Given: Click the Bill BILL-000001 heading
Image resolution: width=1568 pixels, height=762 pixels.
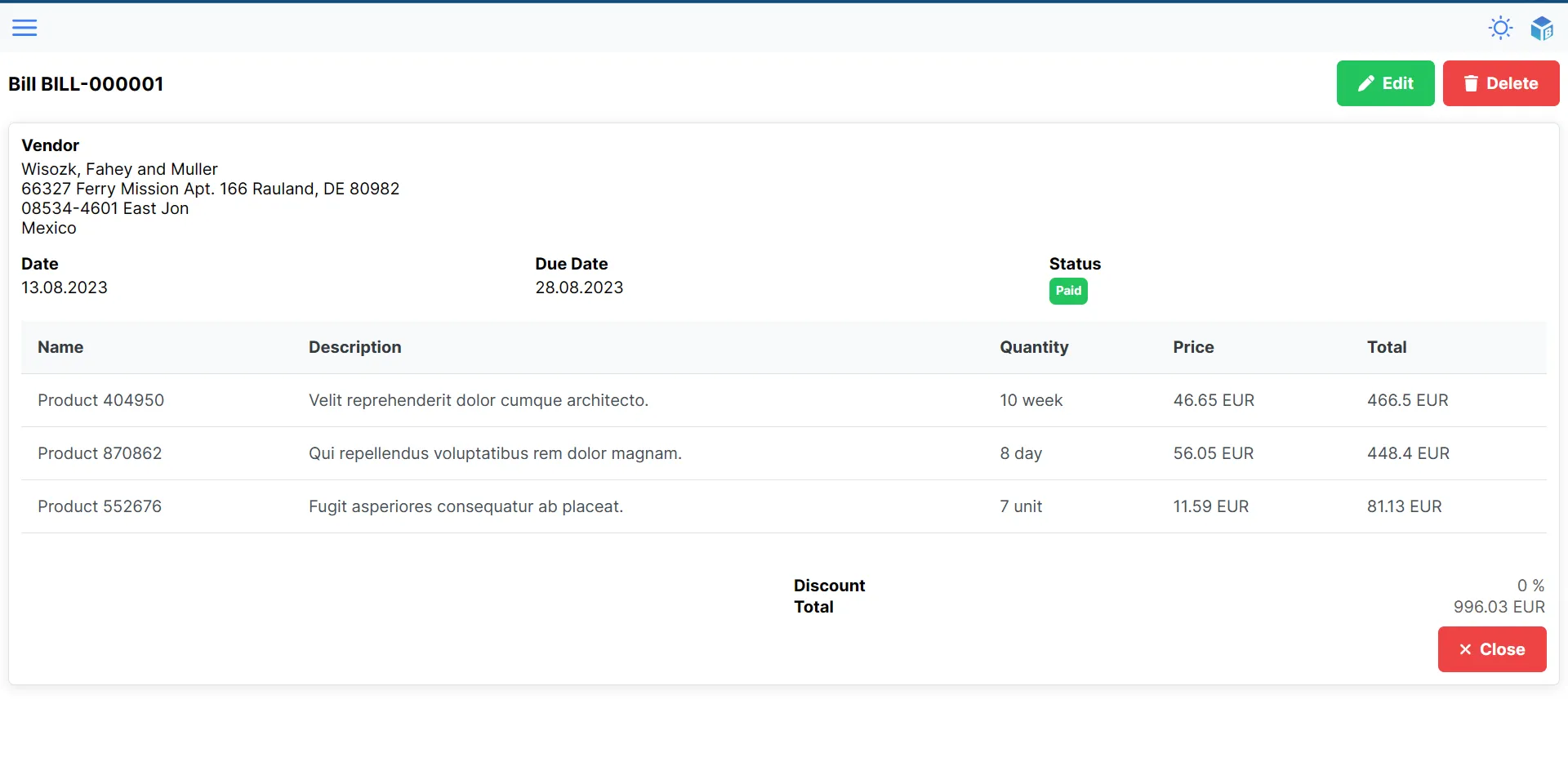Looking at the screenshot, I should (x=86, y=84).
